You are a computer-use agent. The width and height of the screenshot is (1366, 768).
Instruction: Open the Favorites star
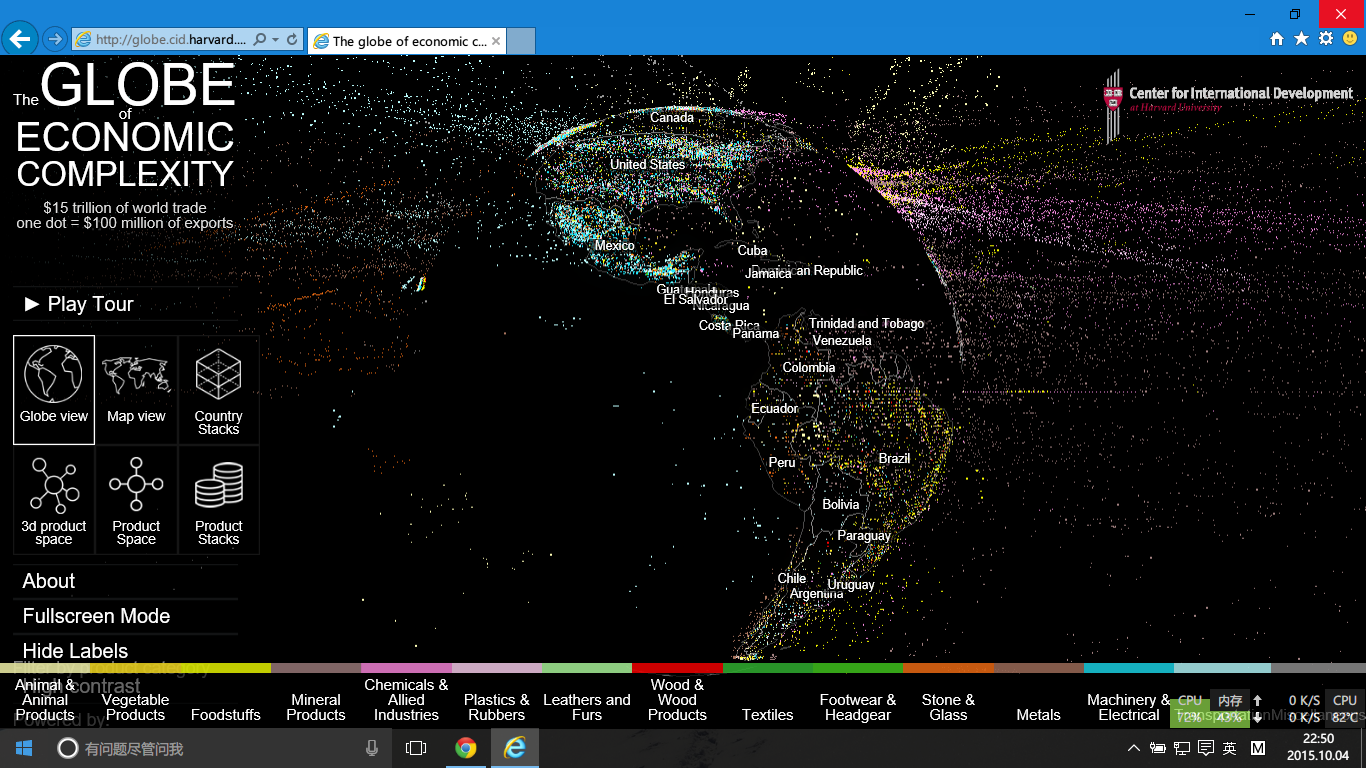1301,39
